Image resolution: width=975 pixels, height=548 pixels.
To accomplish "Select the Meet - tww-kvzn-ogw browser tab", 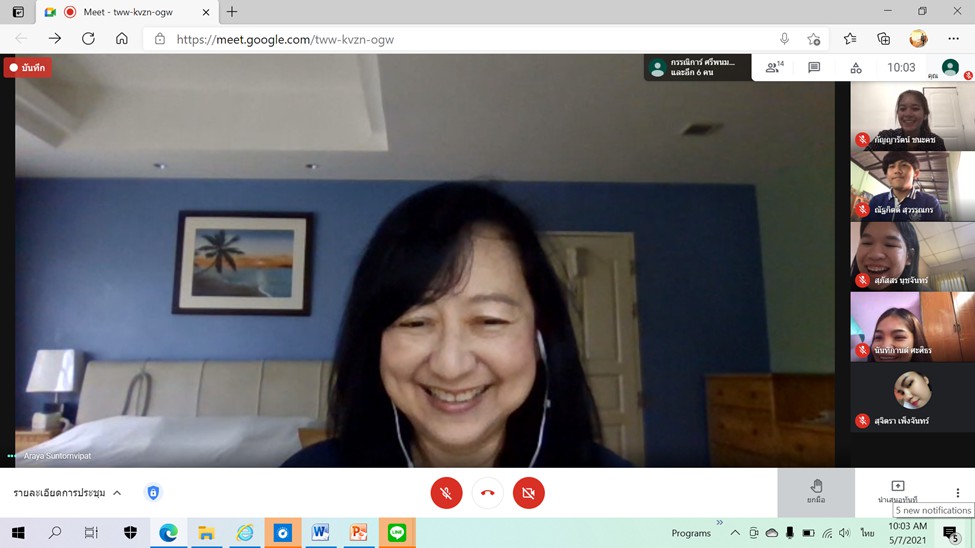I will coord(120,12).
